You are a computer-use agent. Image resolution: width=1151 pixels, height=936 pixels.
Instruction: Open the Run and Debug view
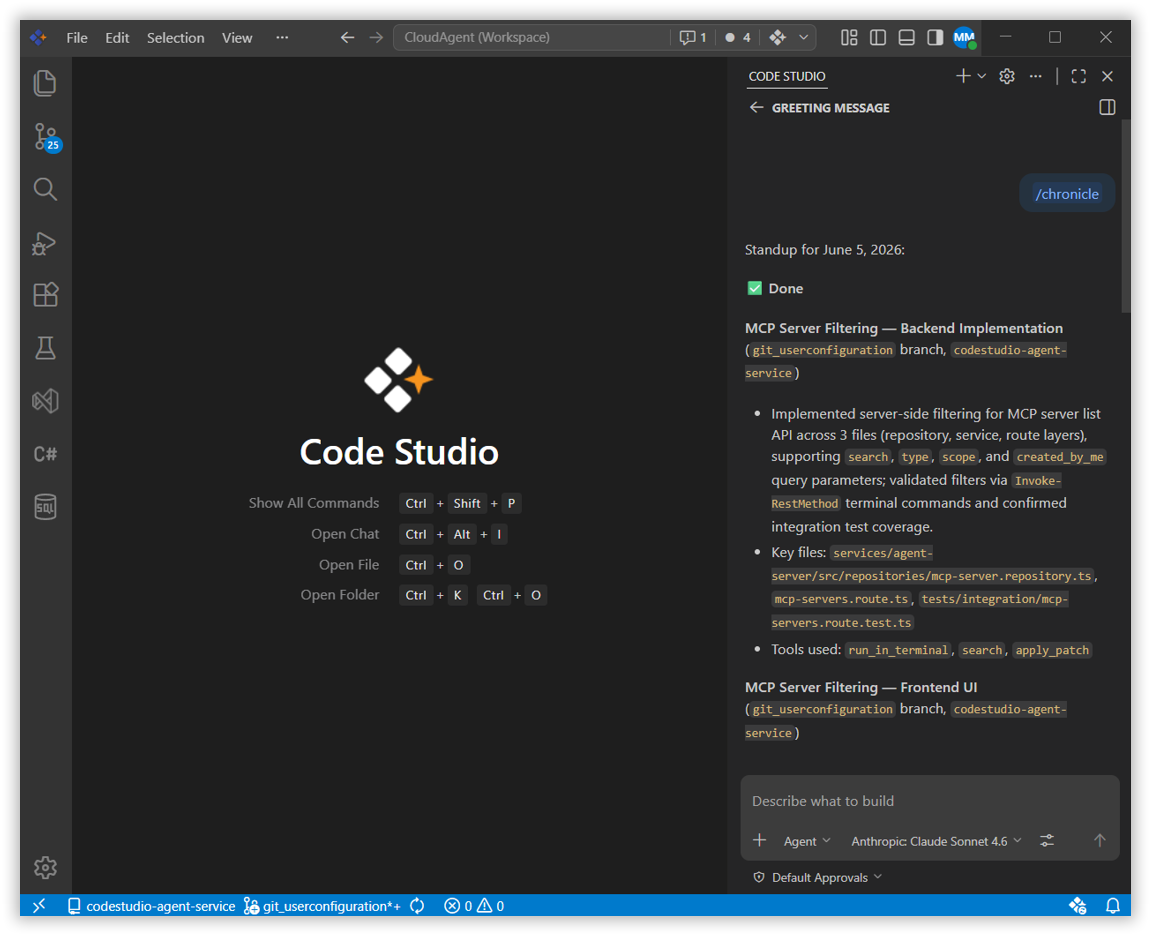(x=45, y=243)
